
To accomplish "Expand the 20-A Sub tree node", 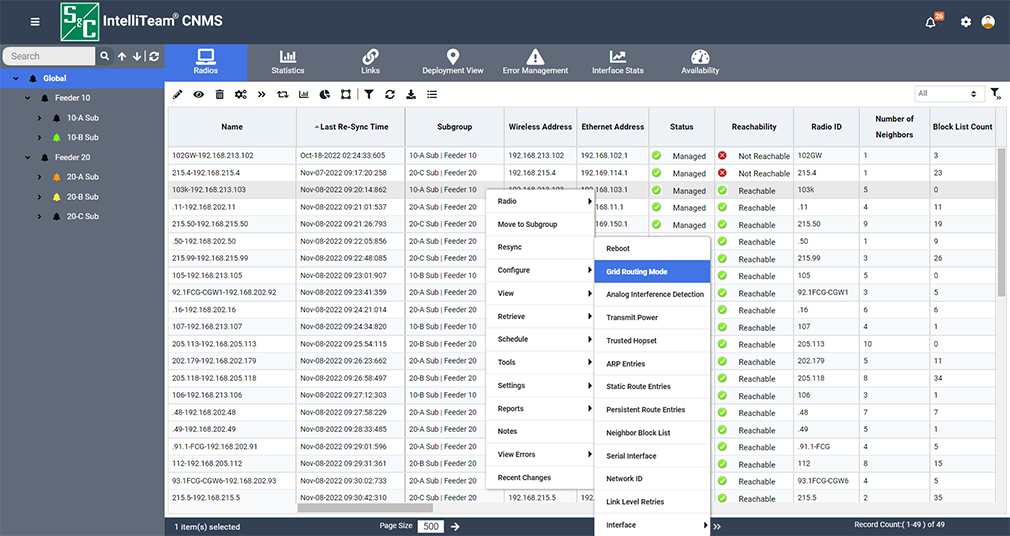I will point(39,177).
